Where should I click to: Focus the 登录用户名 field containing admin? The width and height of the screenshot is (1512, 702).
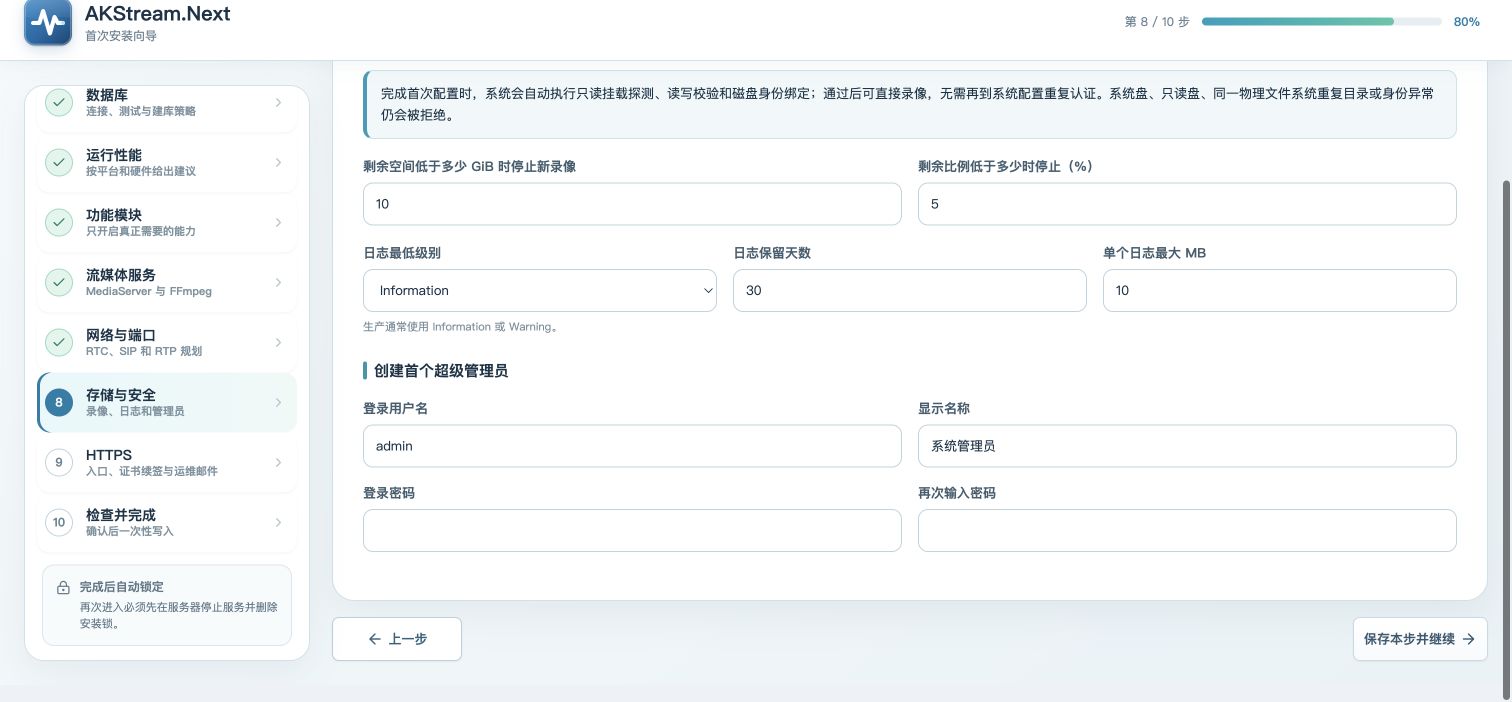tap(632, 446)
